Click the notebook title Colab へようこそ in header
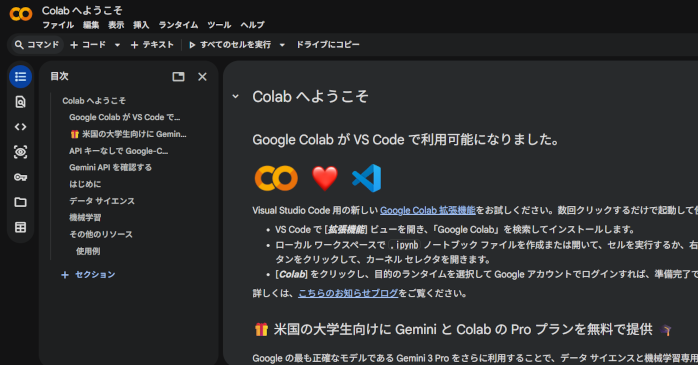This screenshot has width=698, height=365. [x=82, y=10]
